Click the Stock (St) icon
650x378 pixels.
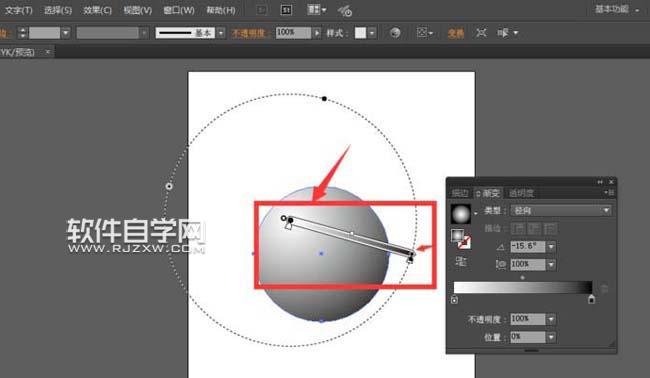tap(286, 10)
